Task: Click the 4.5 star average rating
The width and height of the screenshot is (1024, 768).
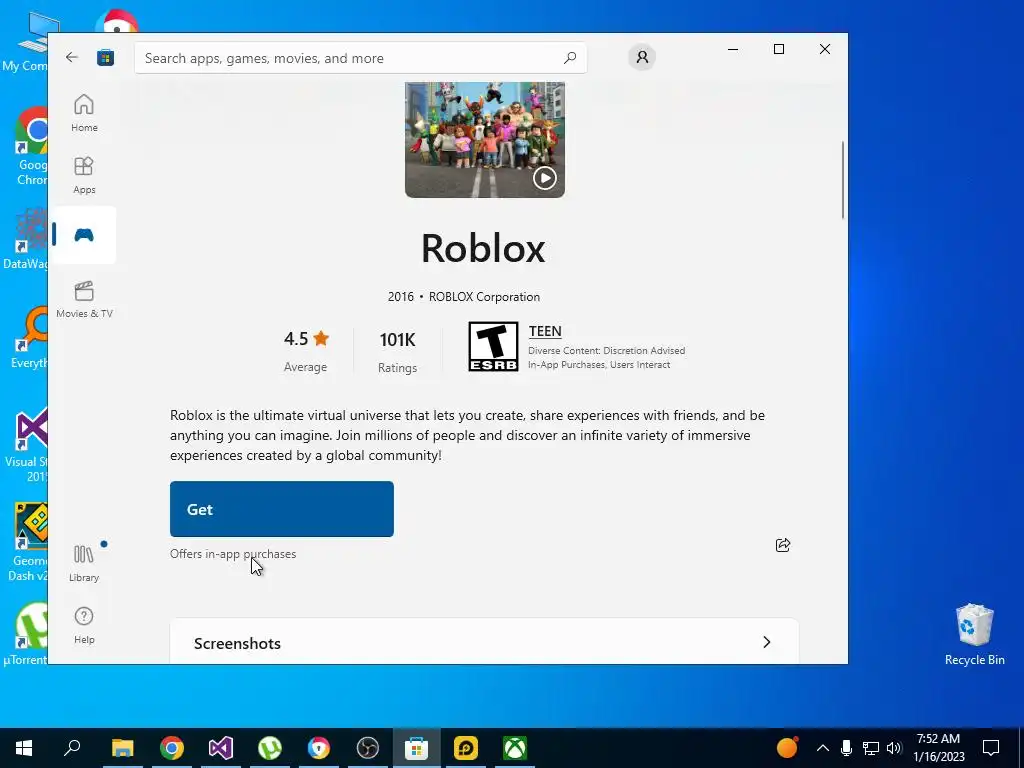Action: point(306,351)
